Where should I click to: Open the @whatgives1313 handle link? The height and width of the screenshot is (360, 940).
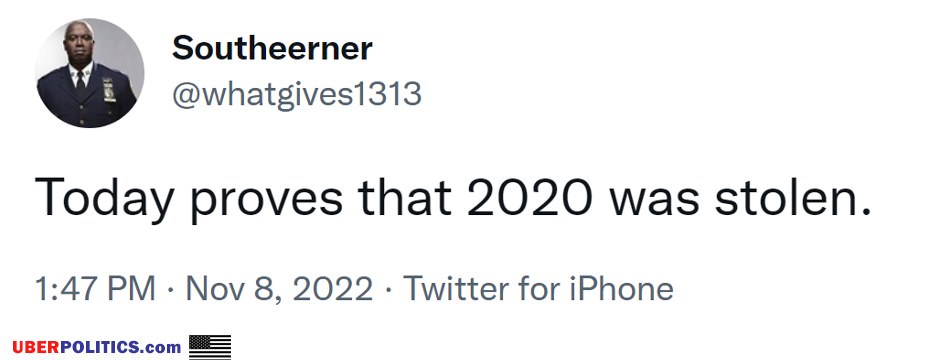297,95
